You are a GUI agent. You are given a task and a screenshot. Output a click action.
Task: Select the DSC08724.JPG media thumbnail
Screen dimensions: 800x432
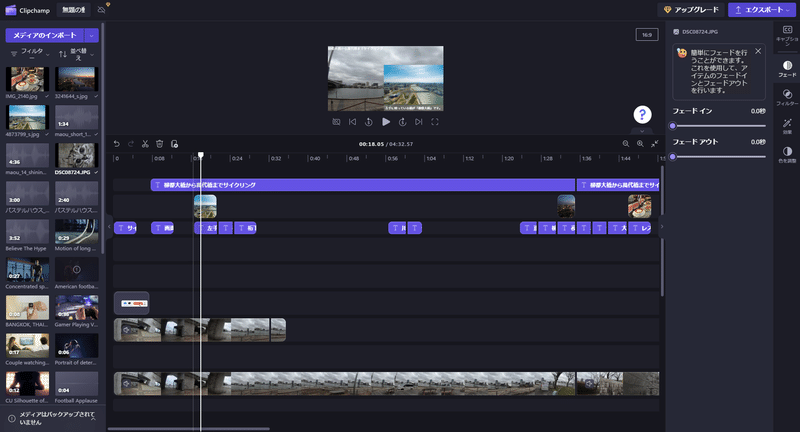77,155
